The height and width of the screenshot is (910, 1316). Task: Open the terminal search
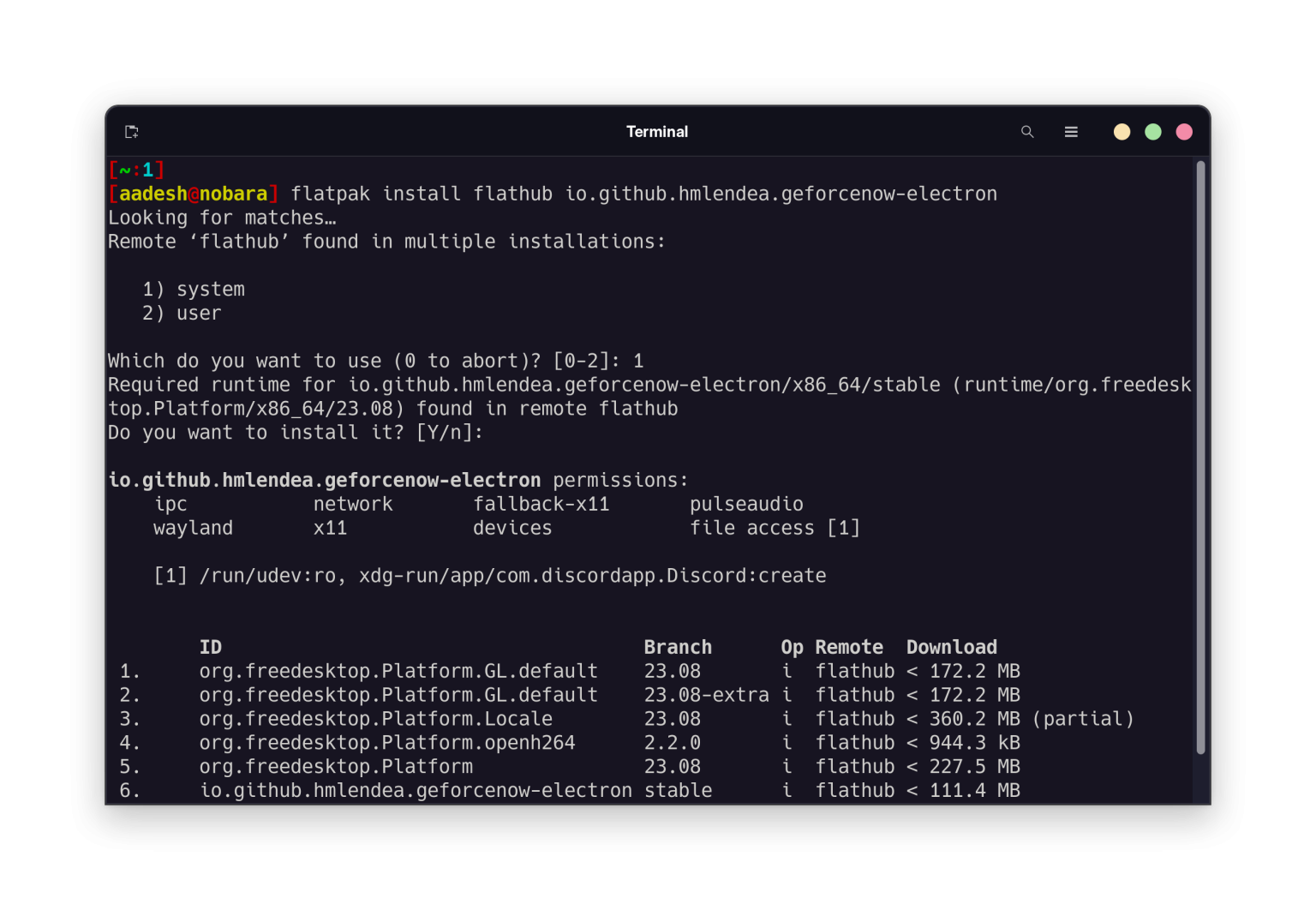click(x=1027, y=131)
